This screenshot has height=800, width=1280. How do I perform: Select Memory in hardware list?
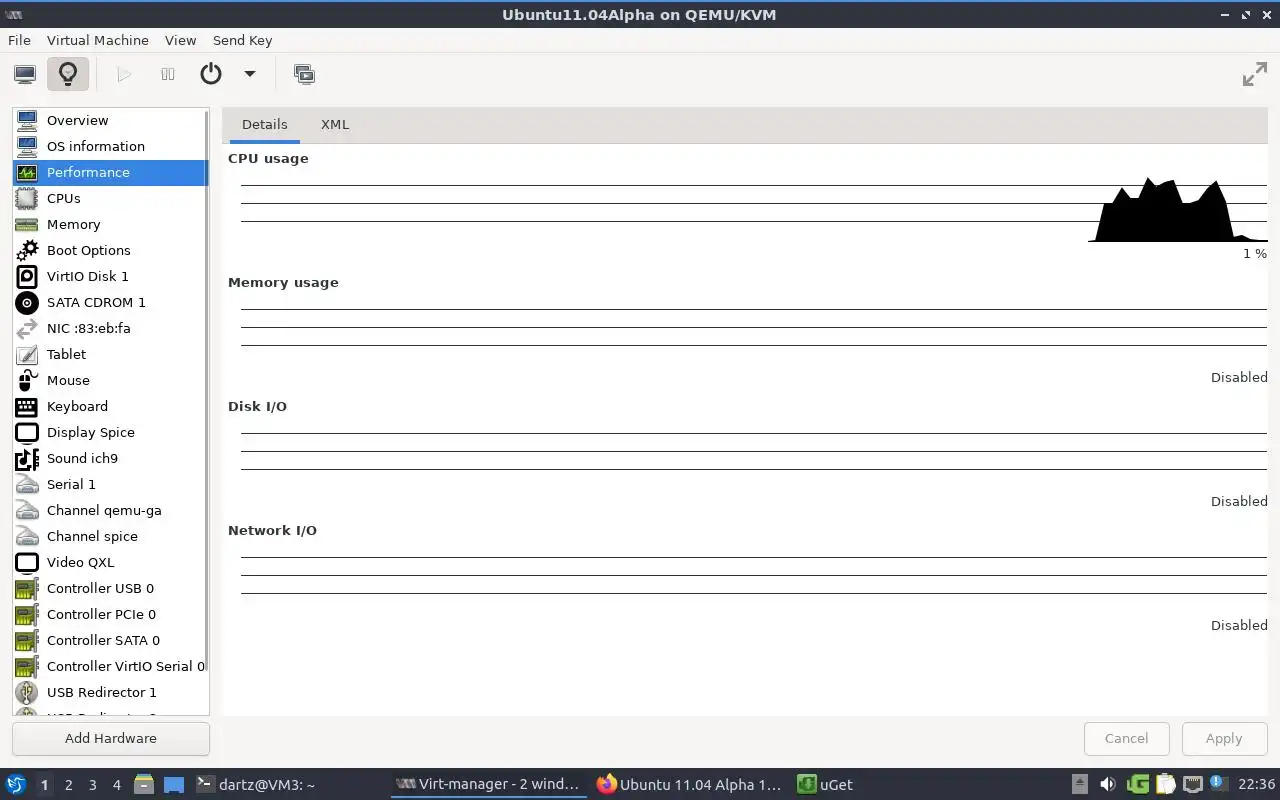pos(109,224)
